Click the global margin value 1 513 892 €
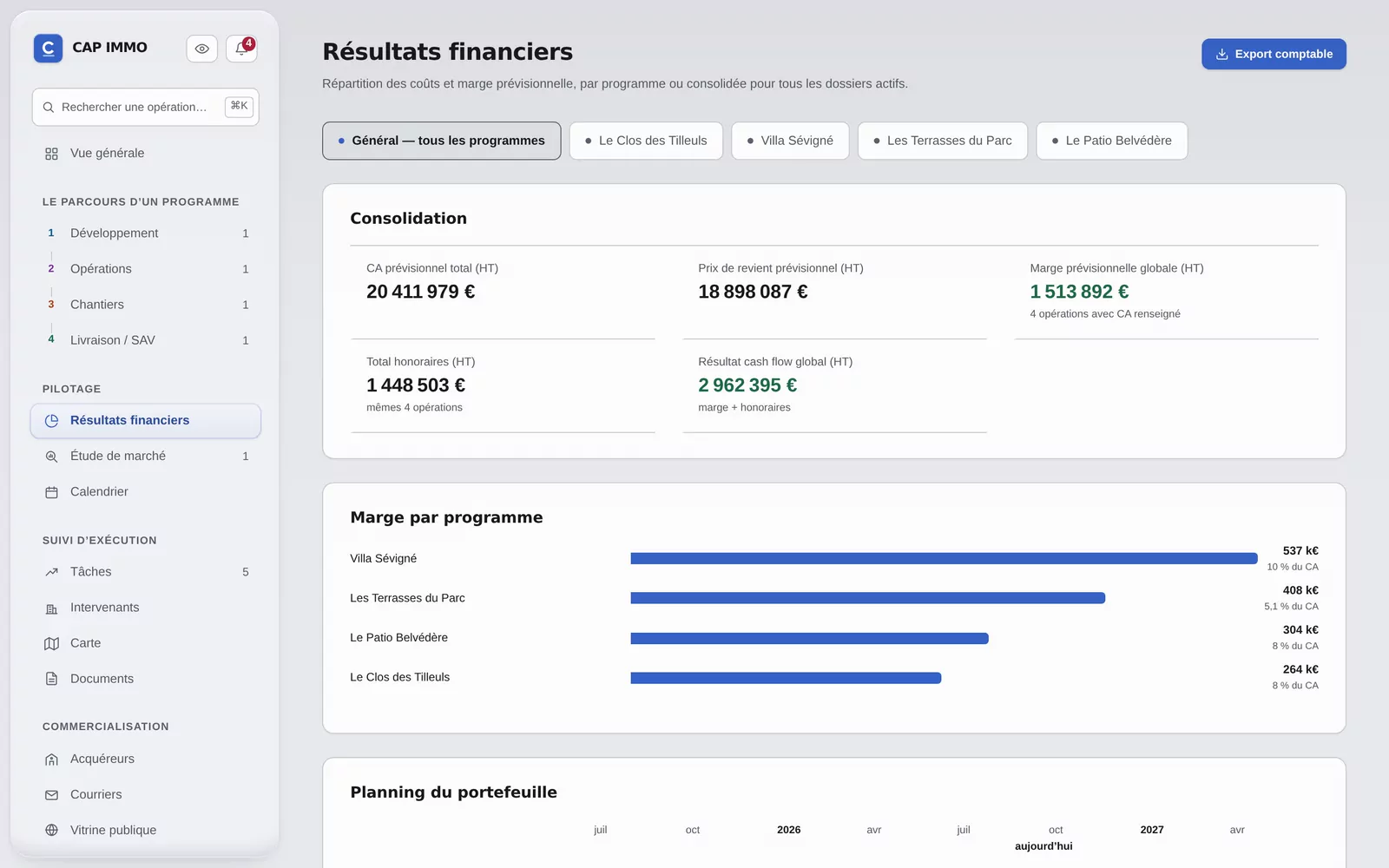The width and height of the screenshot is (1389, 868). click(x=1079, y=292)
